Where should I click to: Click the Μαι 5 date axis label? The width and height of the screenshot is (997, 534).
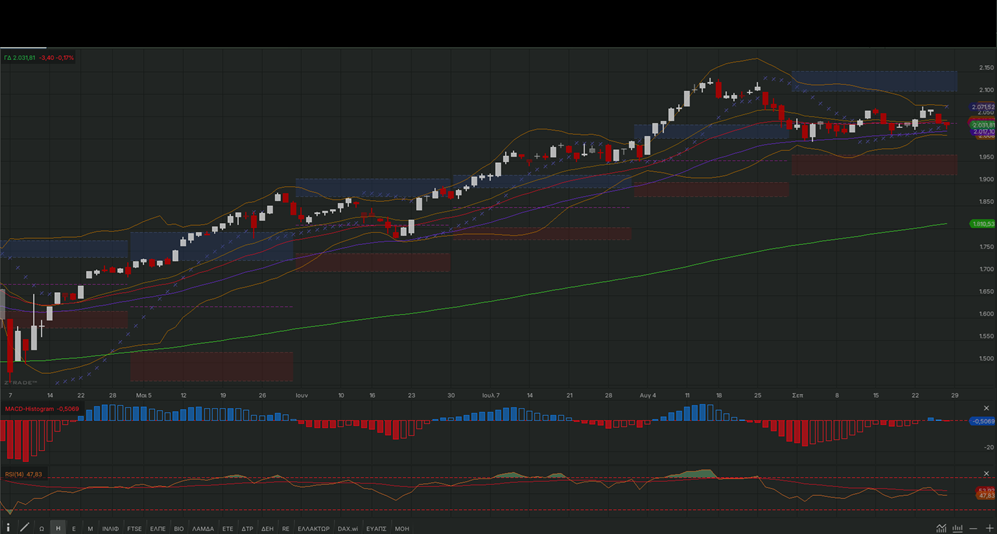pyautogui.click(x=144, y=395)
